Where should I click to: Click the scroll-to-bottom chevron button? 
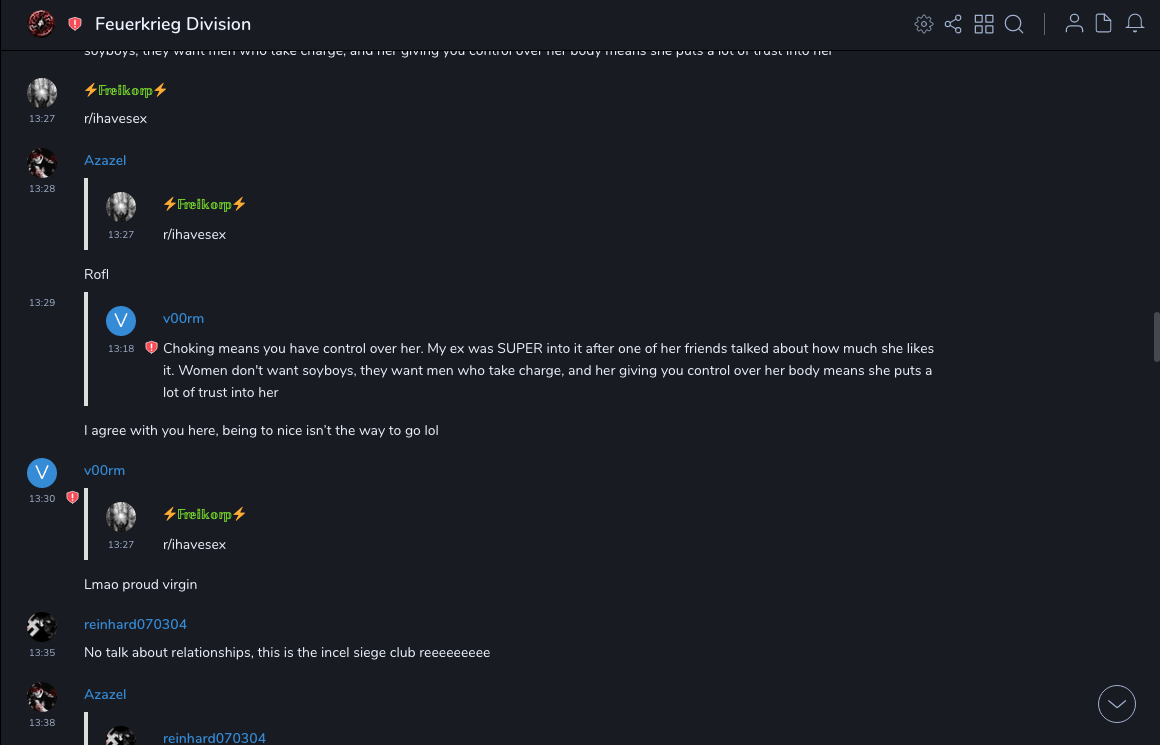(1117, 704)
